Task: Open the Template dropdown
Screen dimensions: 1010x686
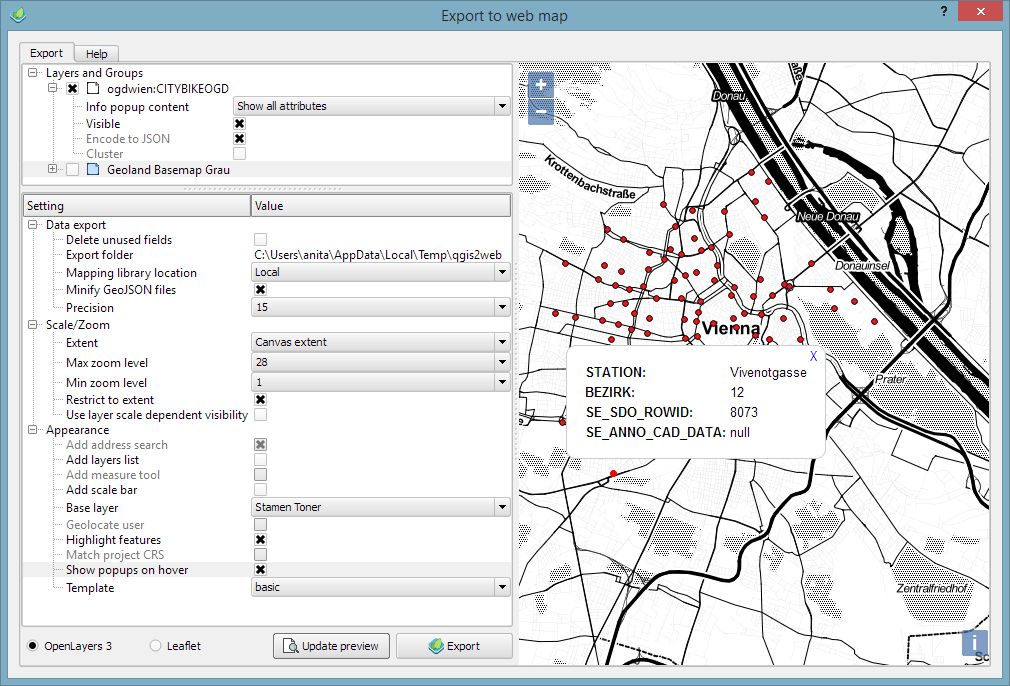Action: 380,587
